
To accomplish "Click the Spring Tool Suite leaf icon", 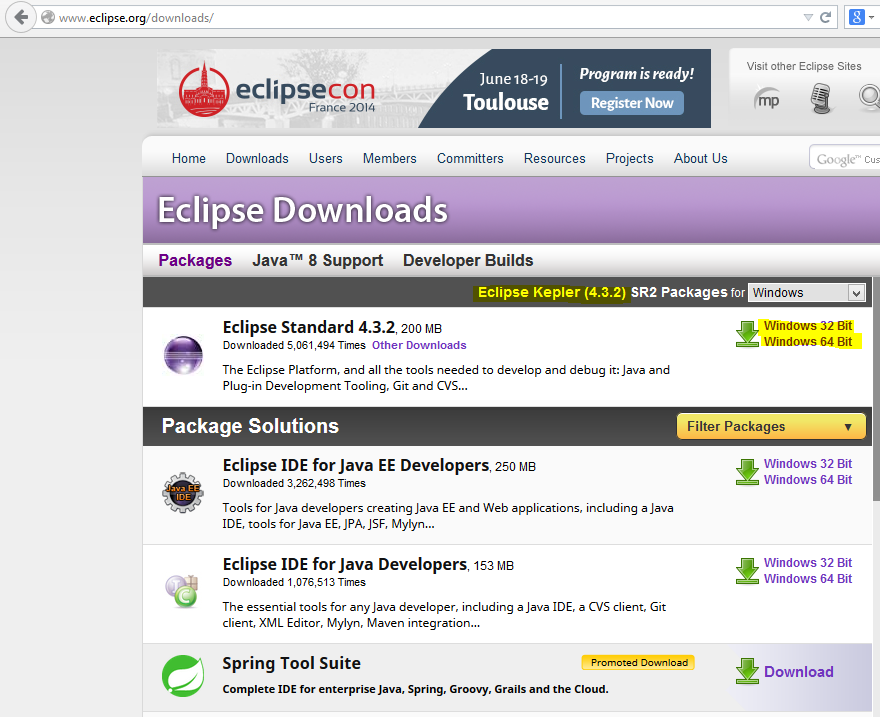I will pos(183,676).
